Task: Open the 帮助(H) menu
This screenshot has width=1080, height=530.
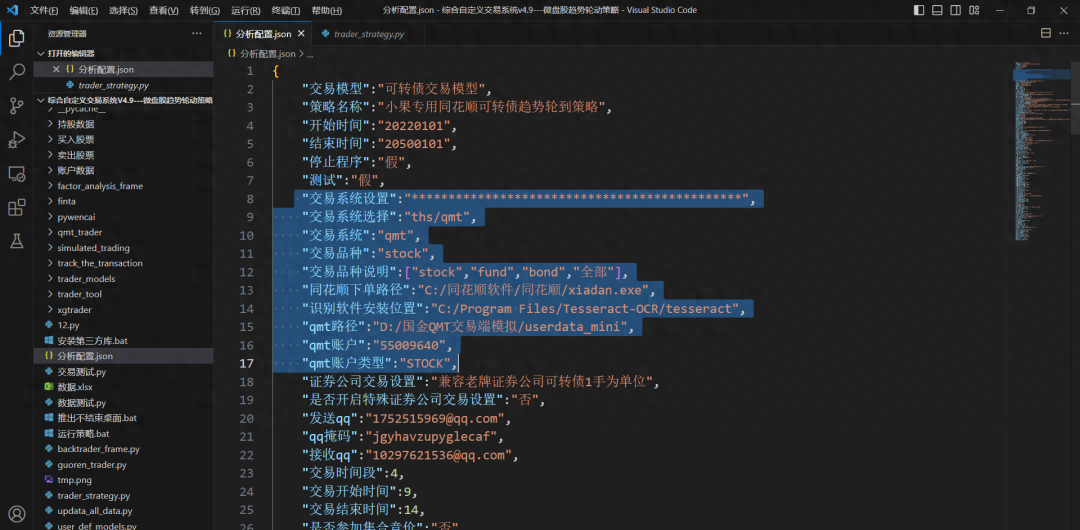Action: 326,10
